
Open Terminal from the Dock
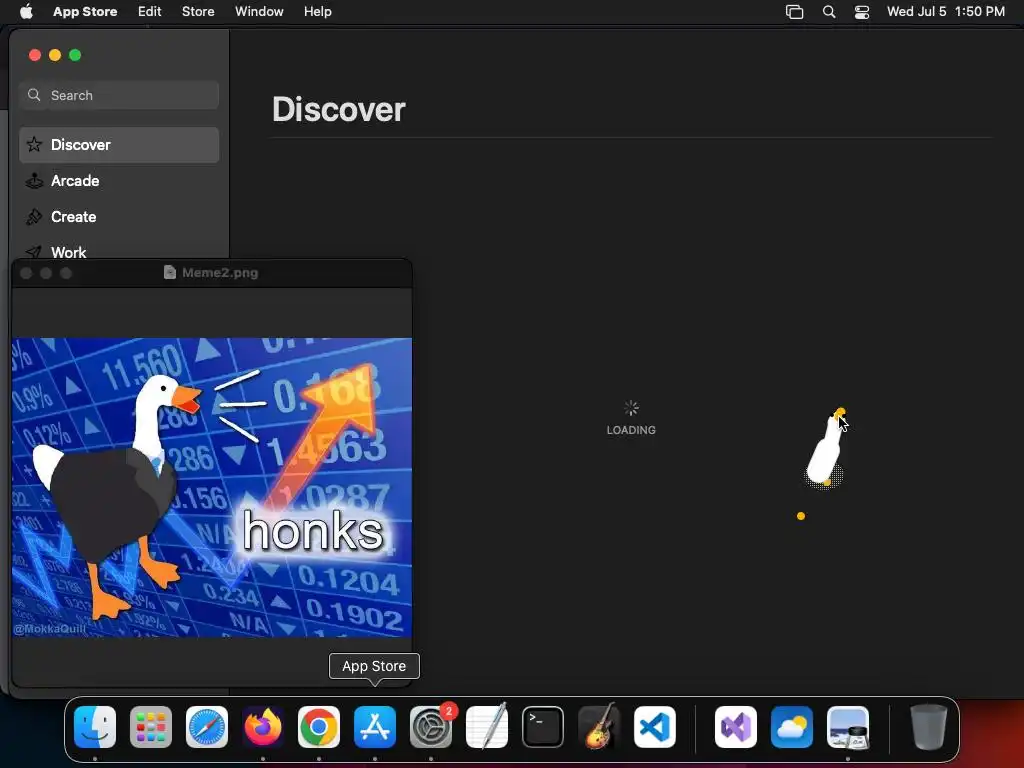pyautogui.click(x=543, y=727)
